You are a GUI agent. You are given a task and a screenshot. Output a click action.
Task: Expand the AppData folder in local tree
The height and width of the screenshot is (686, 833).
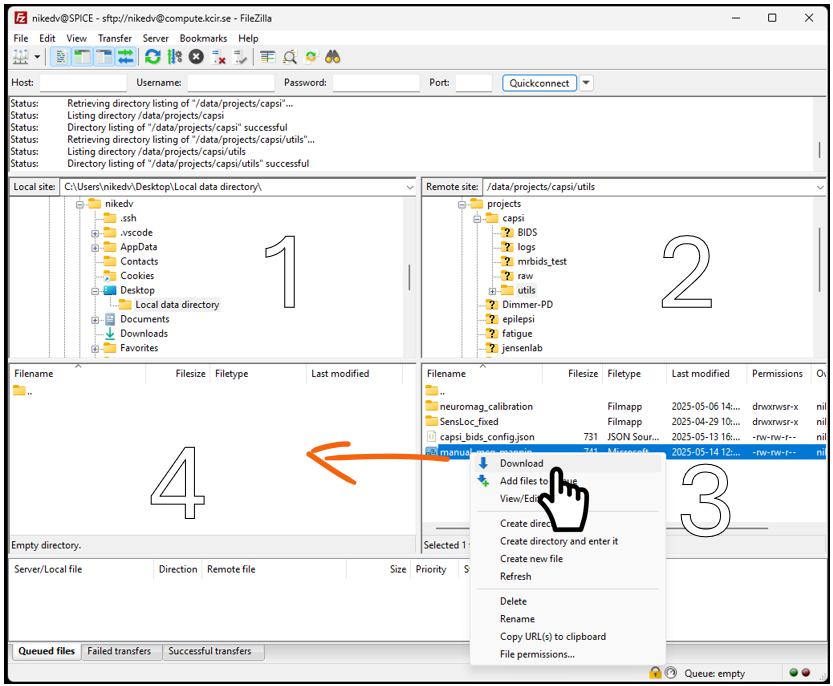click(x=96, y=247)
